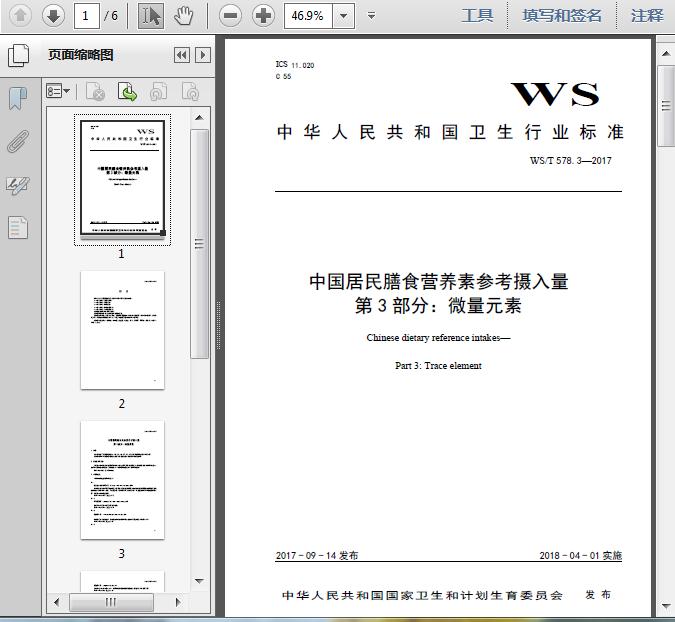Click the thumbnail pane horizontal scrollbar
675x622 pixels.
pos(111,602)
